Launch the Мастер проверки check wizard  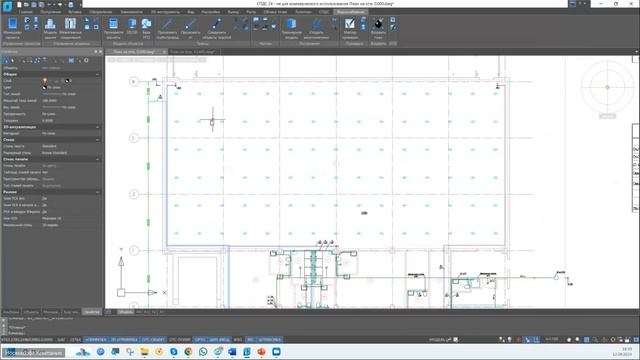pos(350,28)
